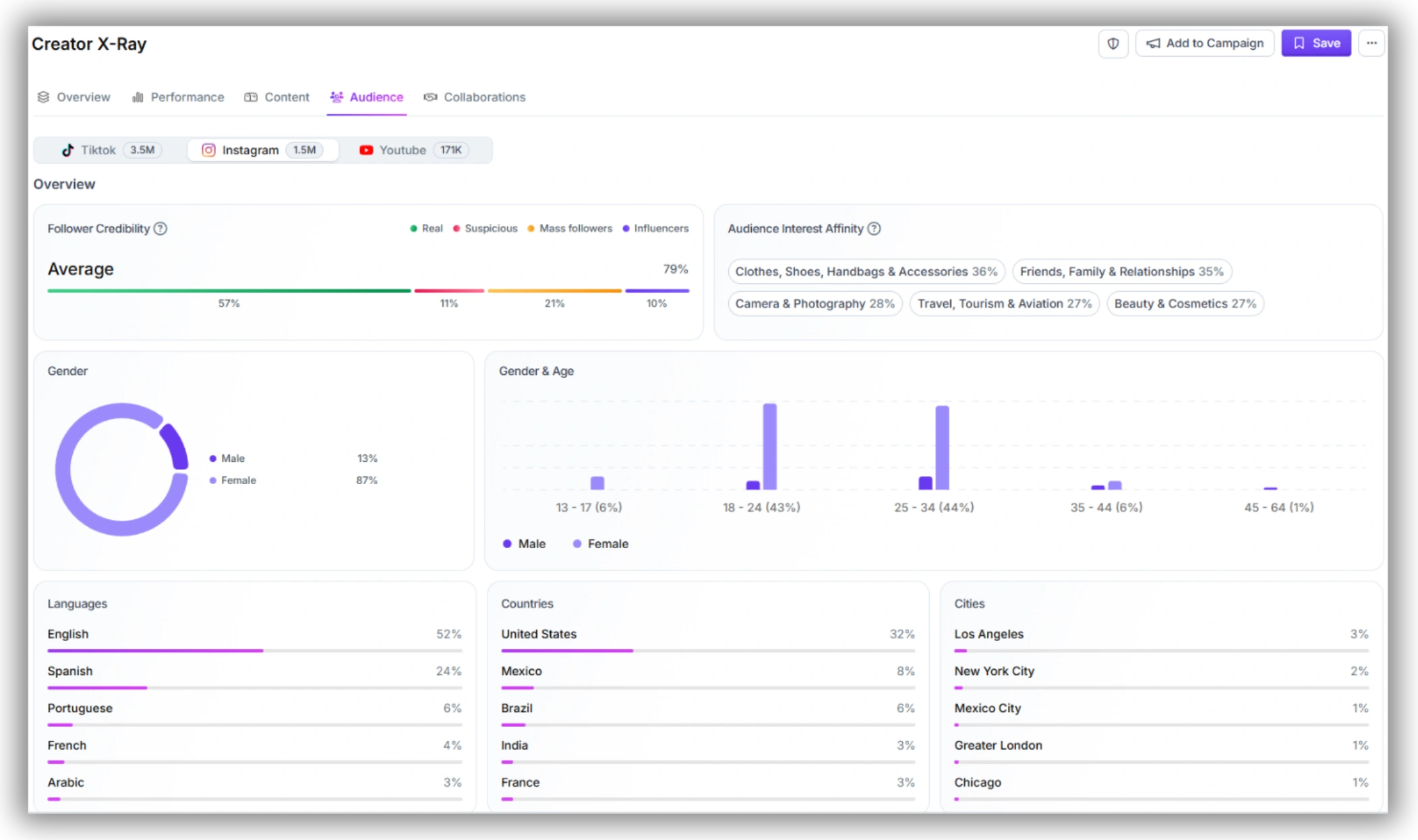Click the Instagram logo icon
Image resolution: width=1418 pixels, height=840 pixels.
tap(208, 150)
